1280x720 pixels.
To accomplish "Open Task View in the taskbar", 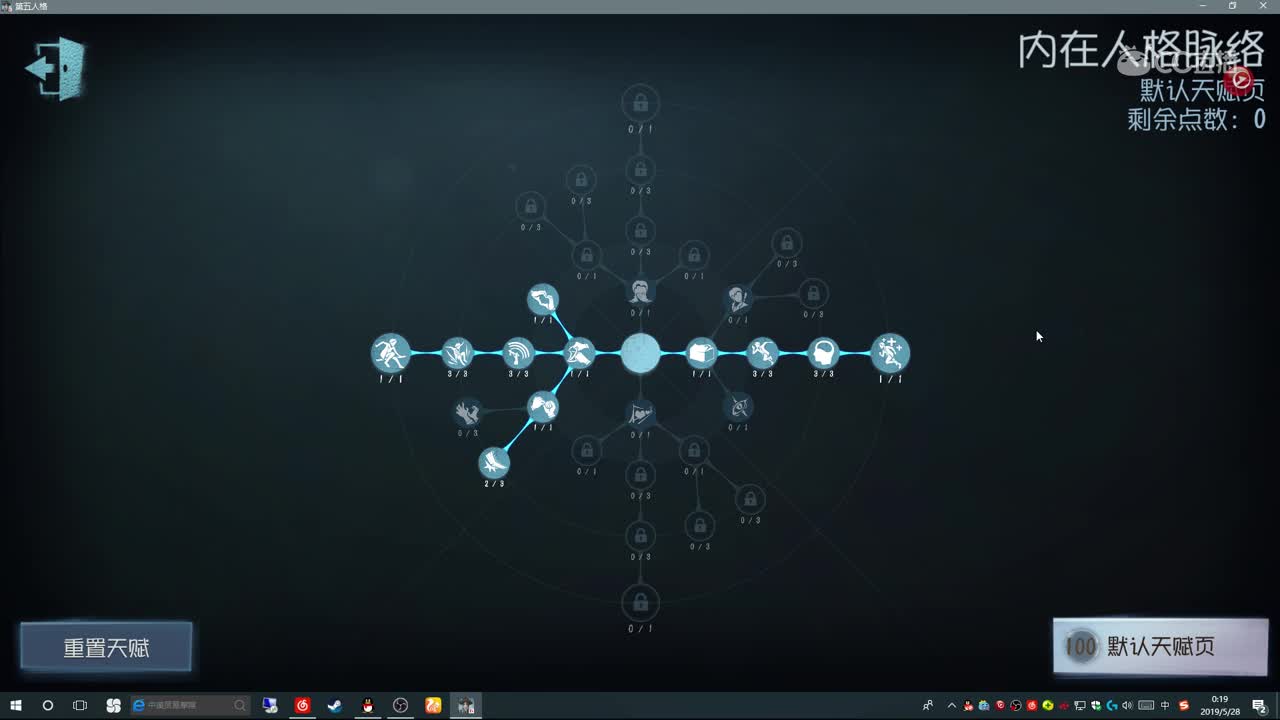I will [80, 706].
